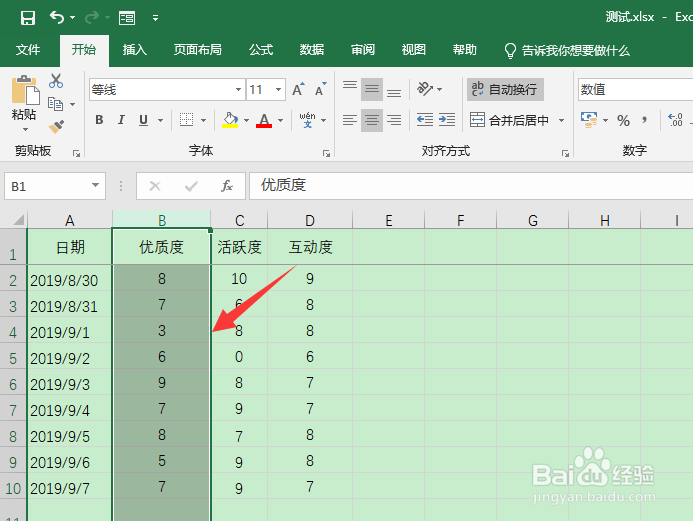The height and width of the screenshot is (521, 693).
Task: Click the 告诉我你想要做什么 search box
Action: [x=567, y=50]
